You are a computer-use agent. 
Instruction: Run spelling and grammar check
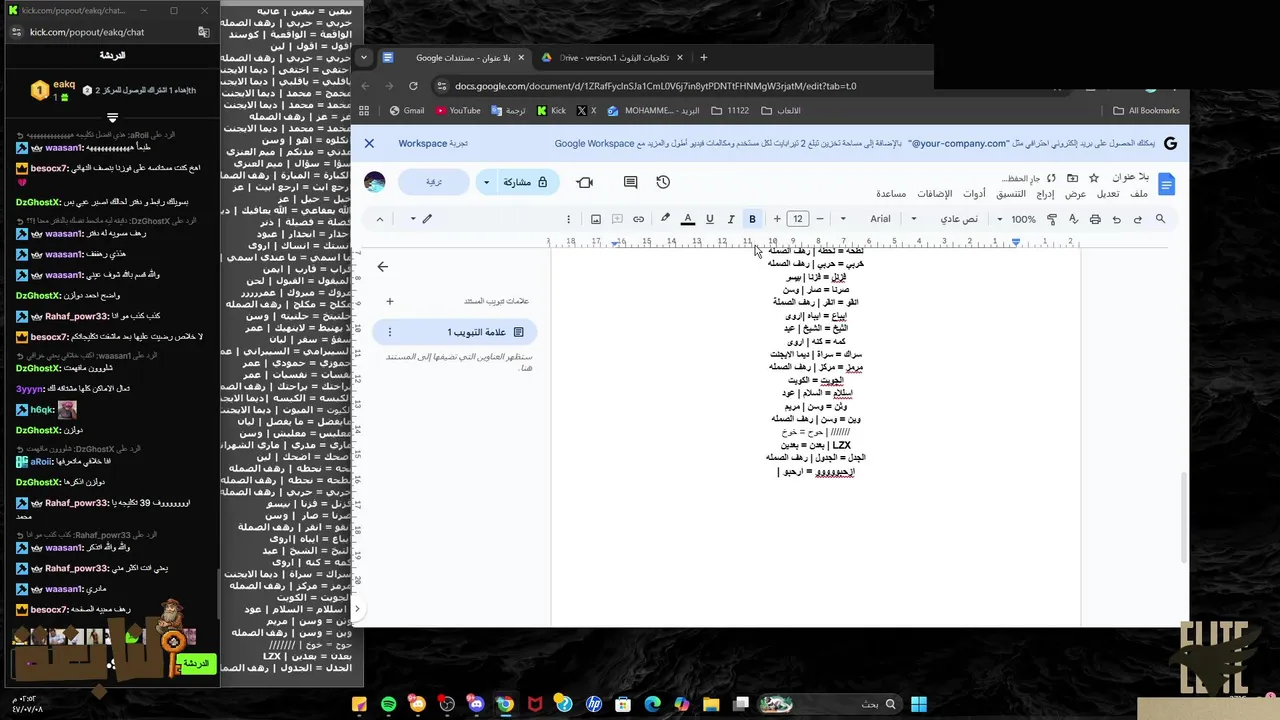pyautogui.click(x=1074, y=219)
